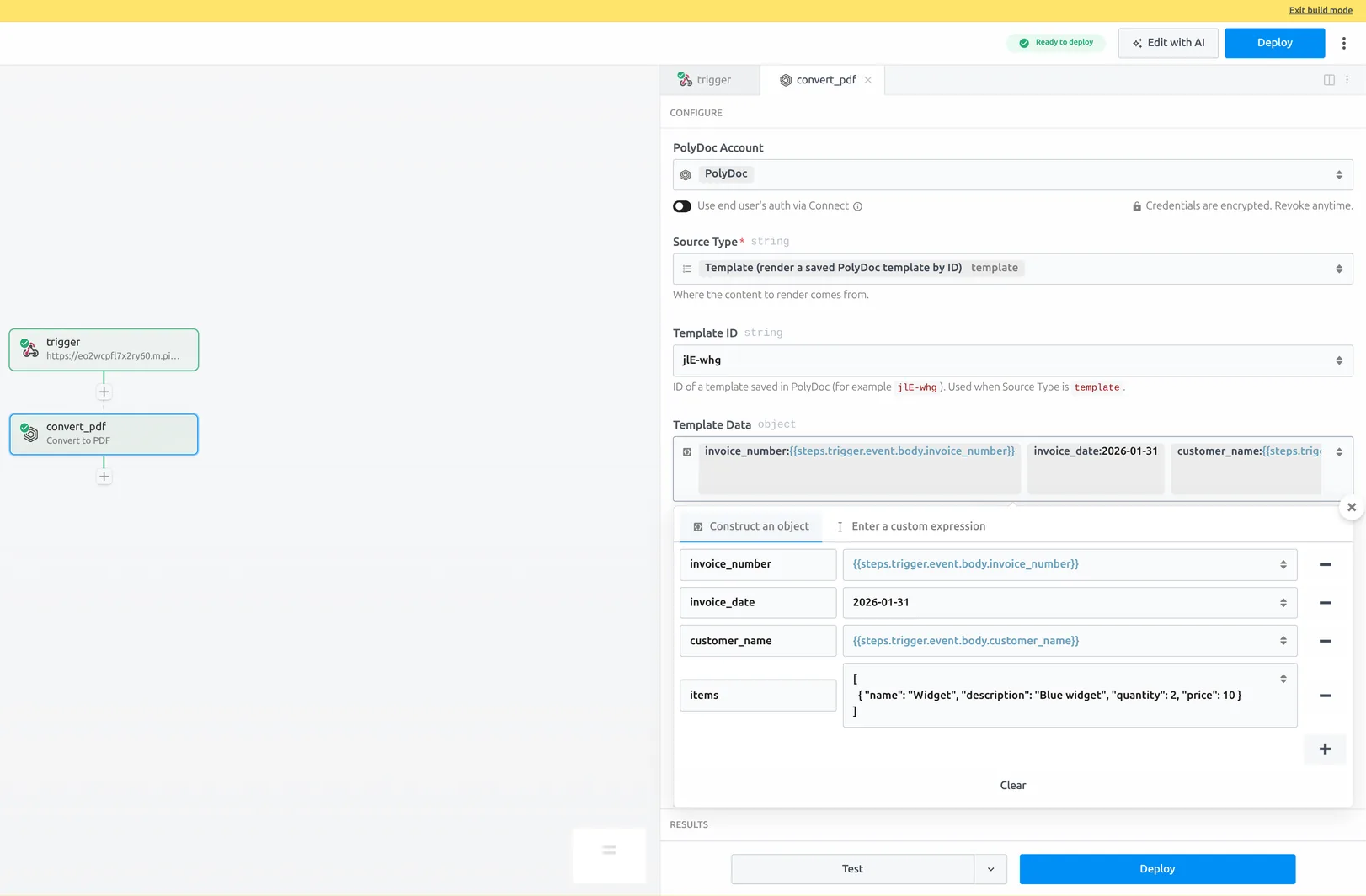The image size is (1366, 896).
Task: Click the canvas drag handle widget
Action: pos(609,851)
